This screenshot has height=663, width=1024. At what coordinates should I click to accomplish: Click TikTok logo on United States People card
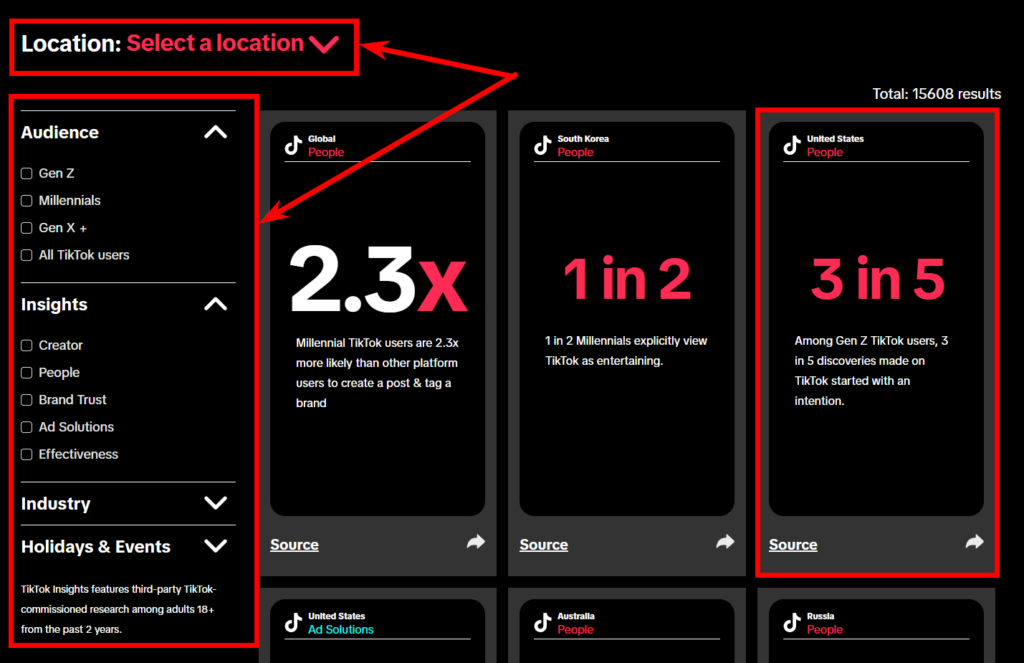pos(792,145)
